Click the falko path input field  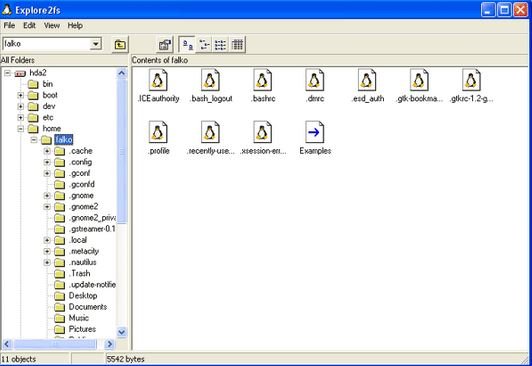[x=46, y=44]
